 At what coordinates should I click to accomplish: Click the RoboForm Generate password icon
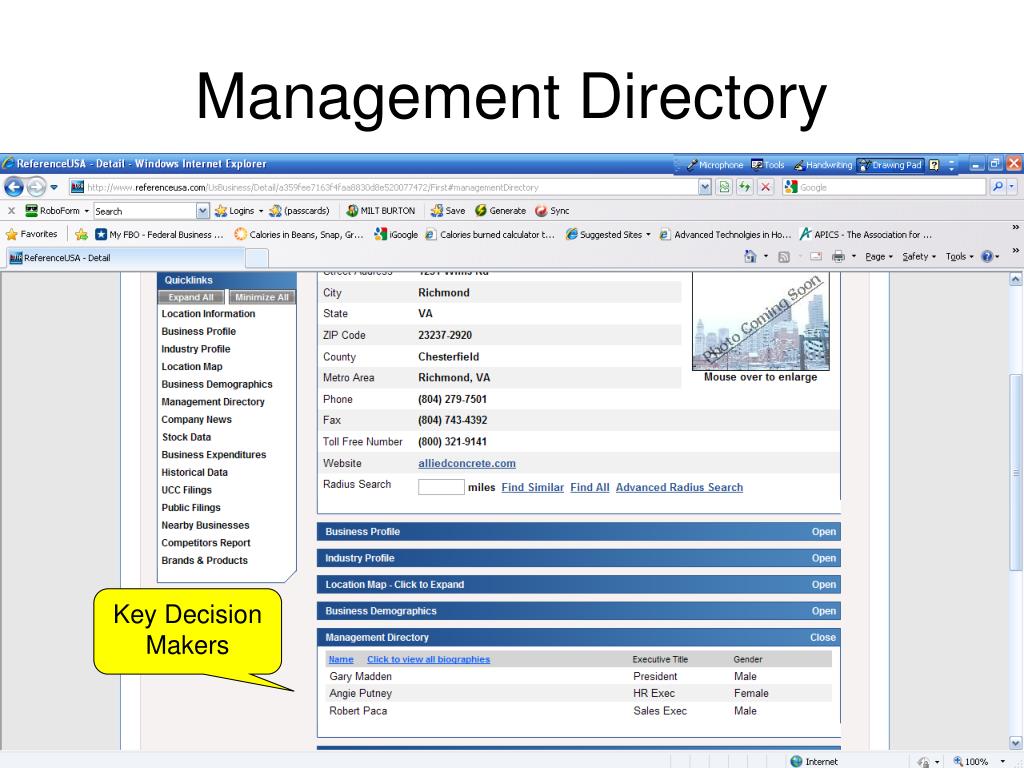[500, 211]
